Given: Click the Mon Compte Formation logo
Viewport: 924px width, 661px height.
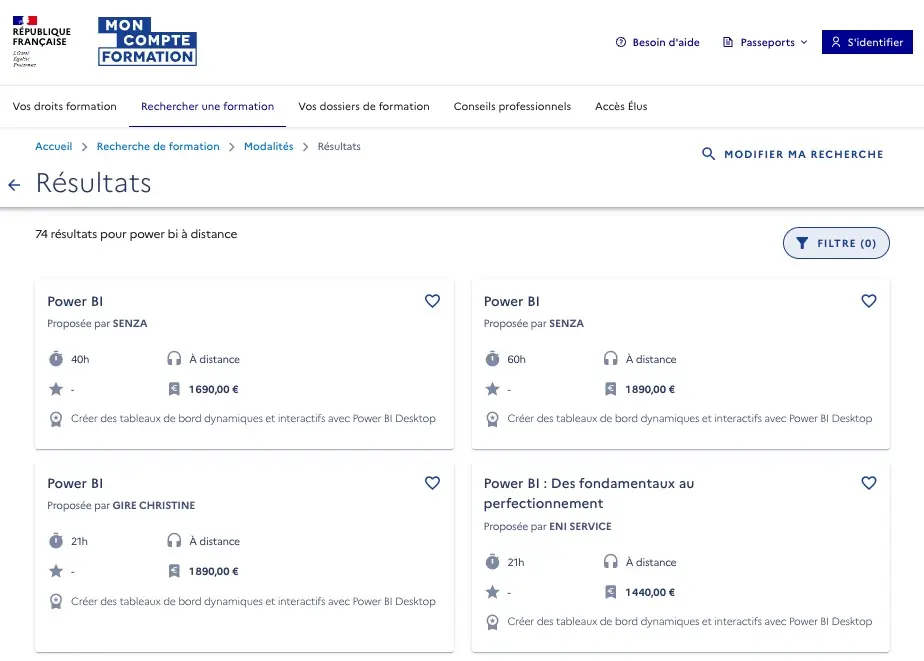Looking at the screenshot, I should pos(147,42).
